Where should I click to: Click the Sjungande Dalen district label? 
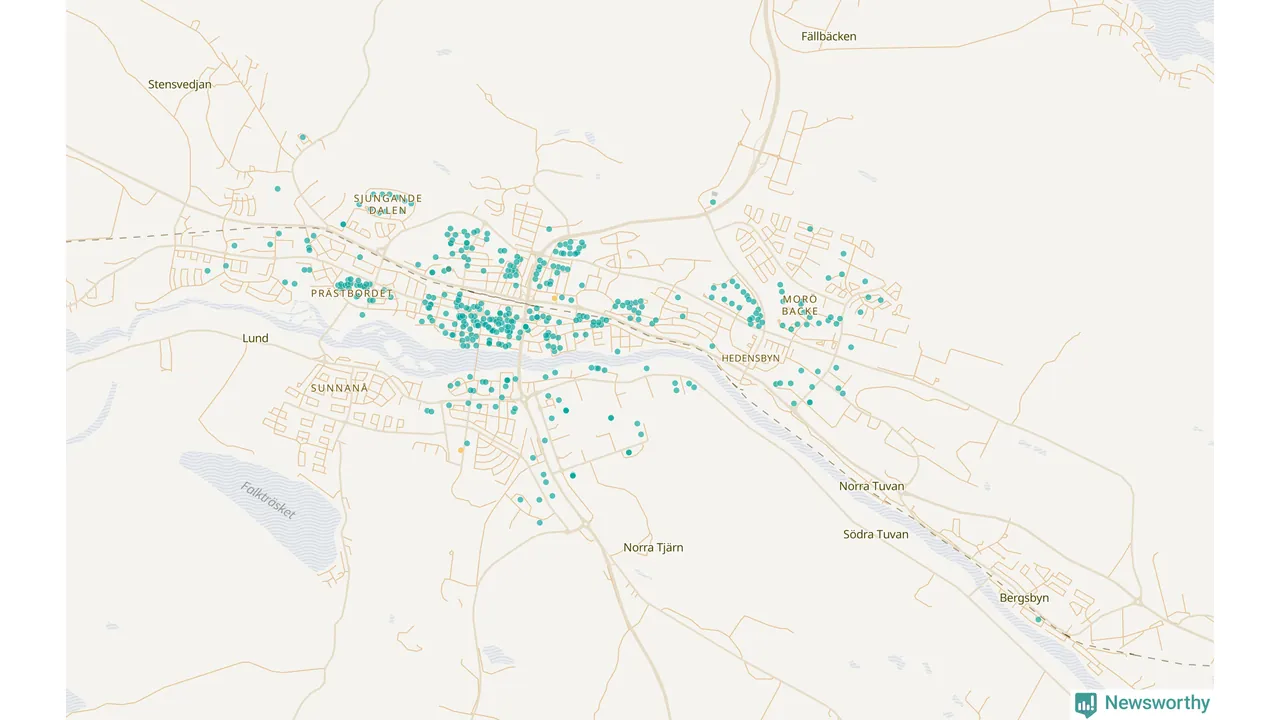(x=388, y=204)
